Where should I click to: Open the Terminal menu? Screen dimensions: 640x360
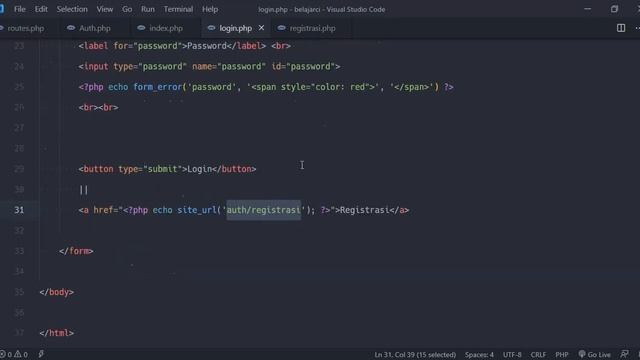pyautogui.click(x=178, y=9)
